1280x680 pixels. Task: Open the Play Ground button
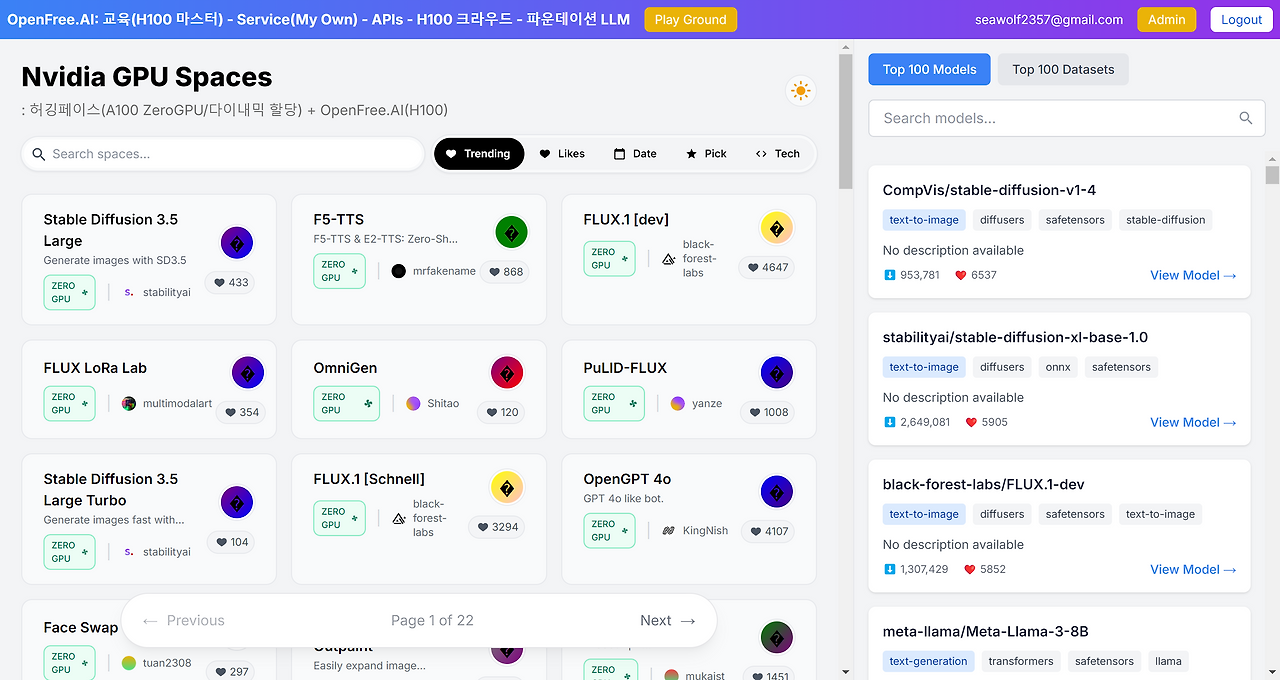point(691,20)
